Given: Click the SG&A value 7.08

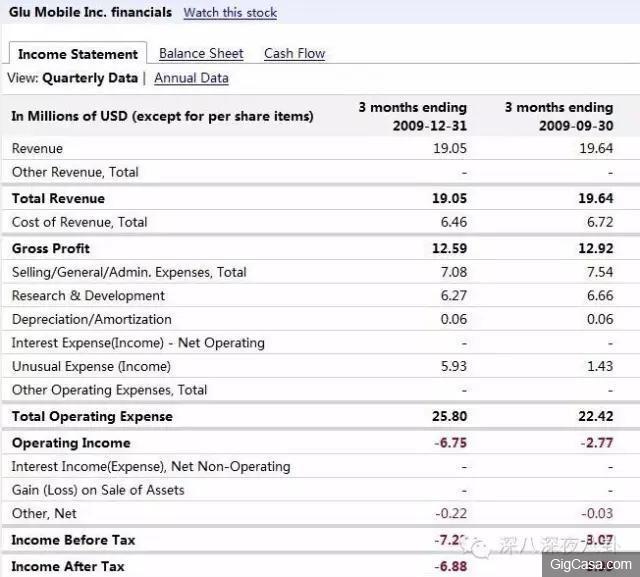Looking at the screenshot, I should coord(453,272).
